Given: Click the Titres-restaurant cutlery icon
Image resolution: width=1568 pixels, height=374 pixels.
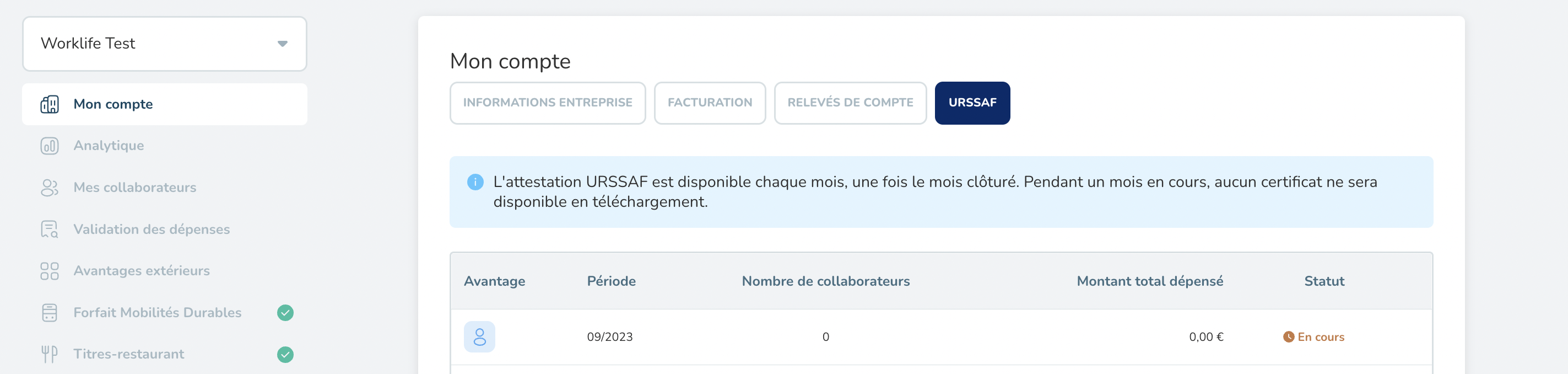Looking at the screenshot, I should 50,353.
